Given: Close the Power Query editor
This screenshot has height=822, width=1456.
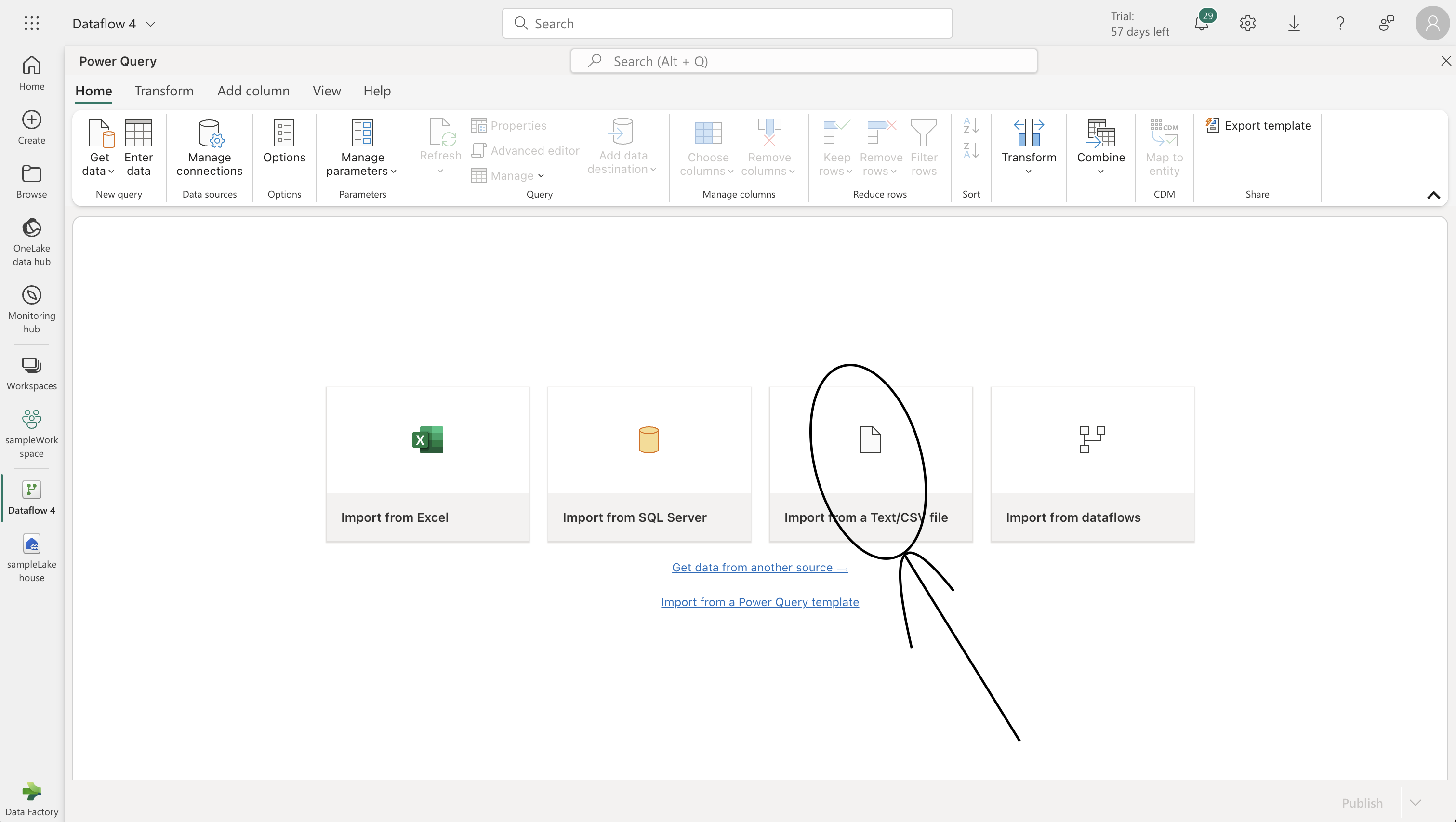Looking at the screenshot, I should 1446,61.
